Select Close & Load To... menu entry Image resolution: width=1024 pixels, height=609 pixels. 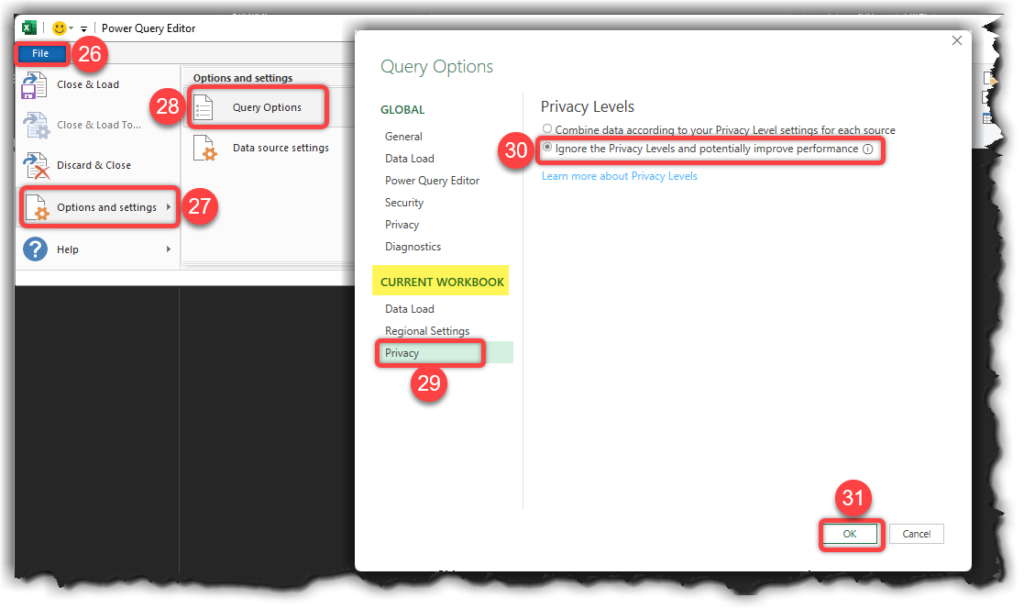[x=99, y=125]
